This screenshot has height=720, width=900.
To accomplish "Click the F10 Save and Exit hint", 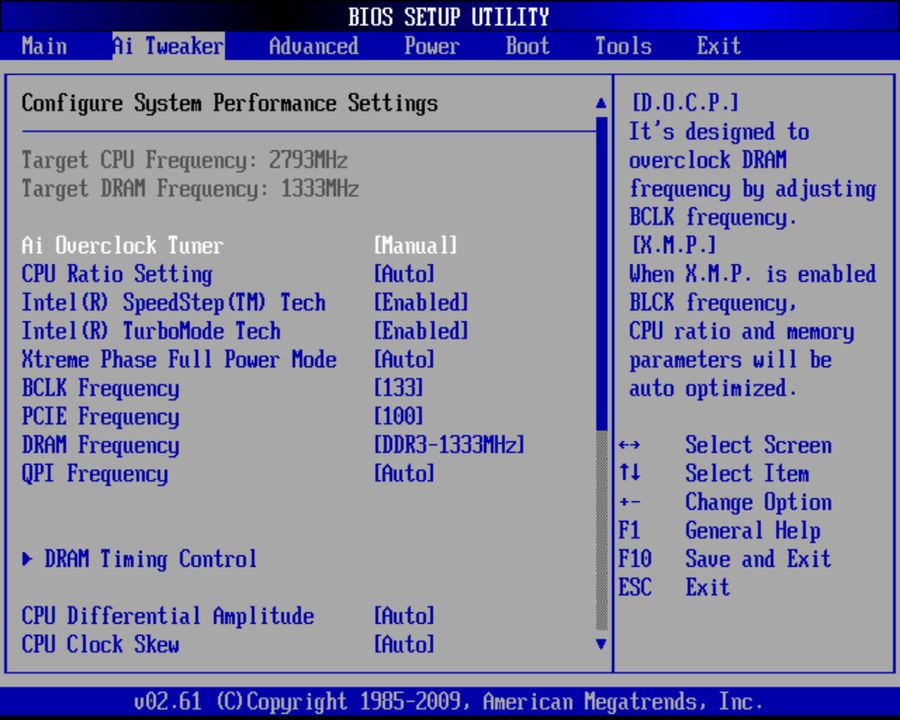I will (724, 559).
